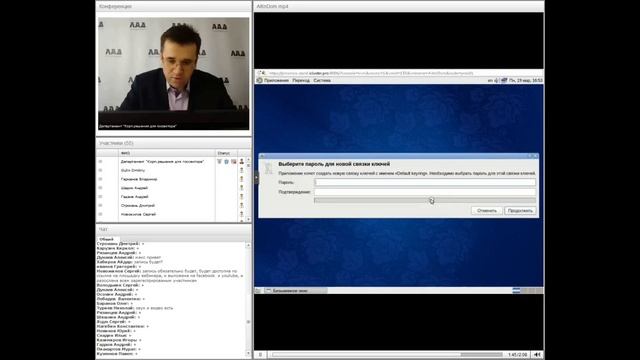The width and height of the screenshot is (640, 360).
Task: Click the video progress seek bar
Action: (x=387, y=355)
